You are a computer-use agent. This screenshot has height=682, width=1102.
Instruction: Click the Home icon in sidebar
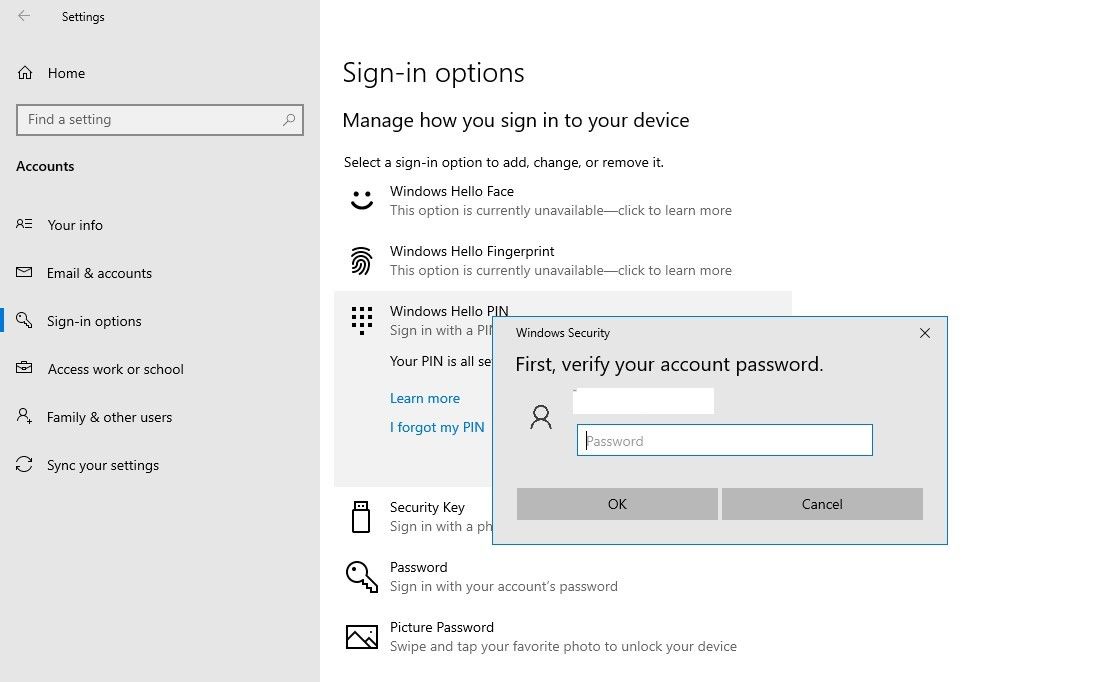25,73
